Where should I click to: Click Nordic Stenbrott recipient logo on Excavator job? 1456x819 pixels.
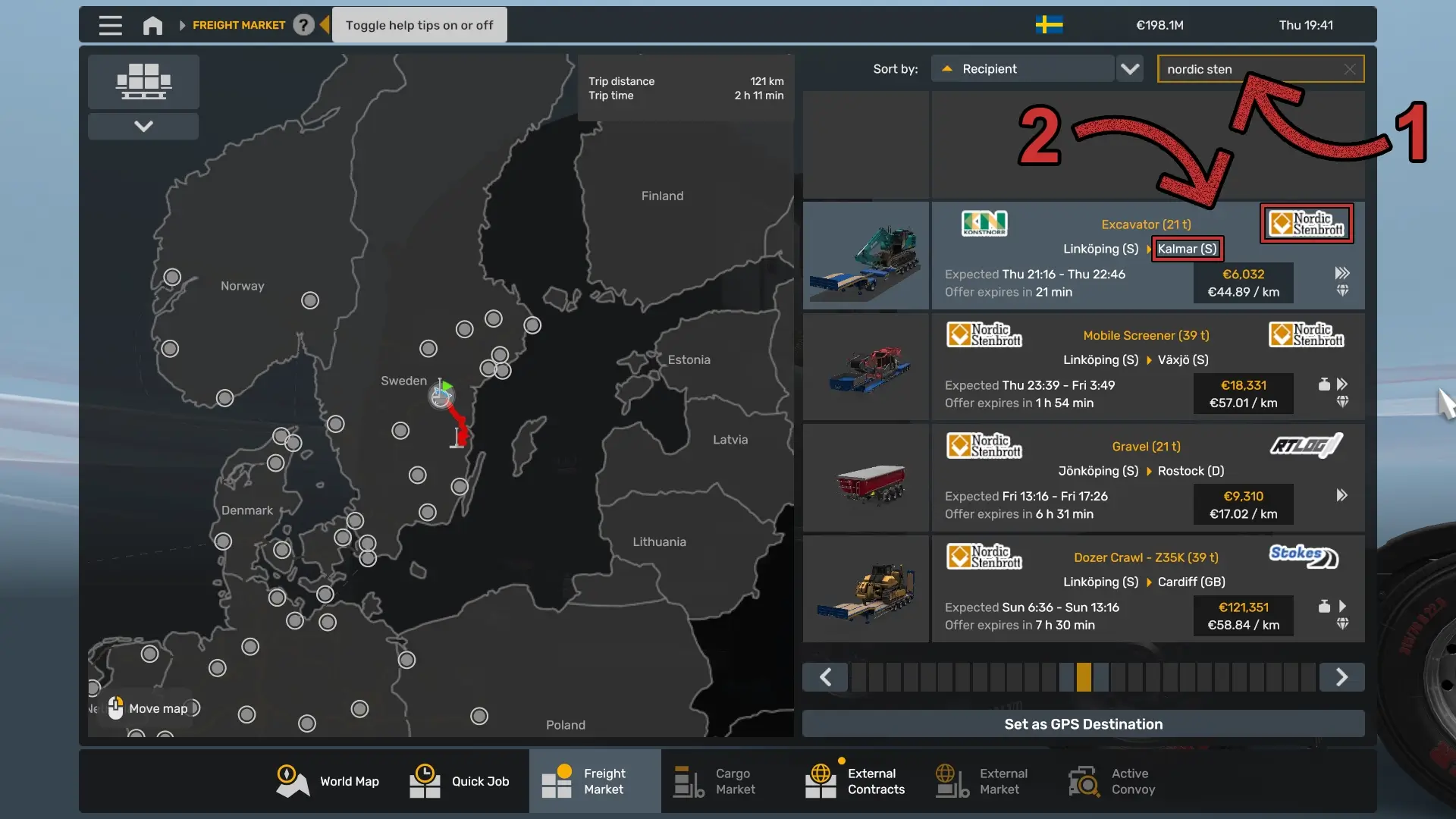1307,224
